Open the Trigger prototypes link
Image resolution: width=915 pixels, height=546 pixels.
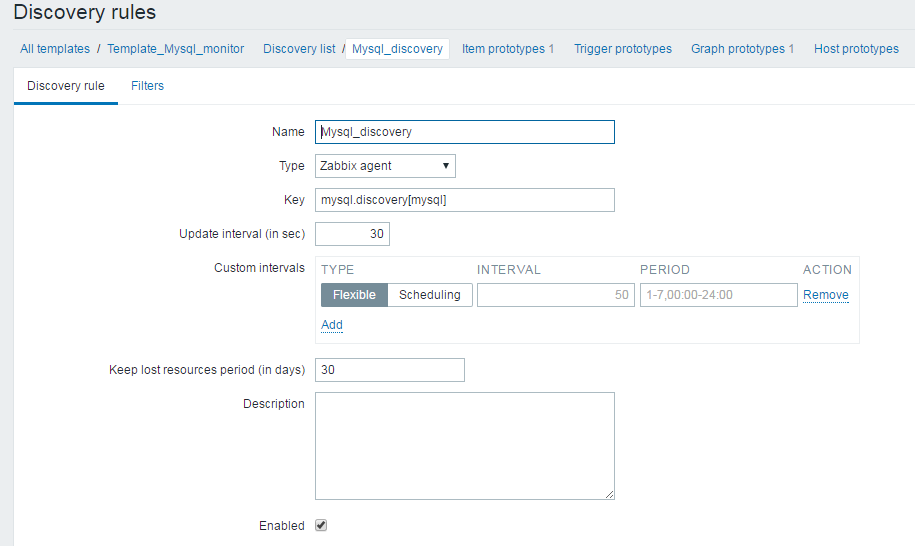click(623, 49)
